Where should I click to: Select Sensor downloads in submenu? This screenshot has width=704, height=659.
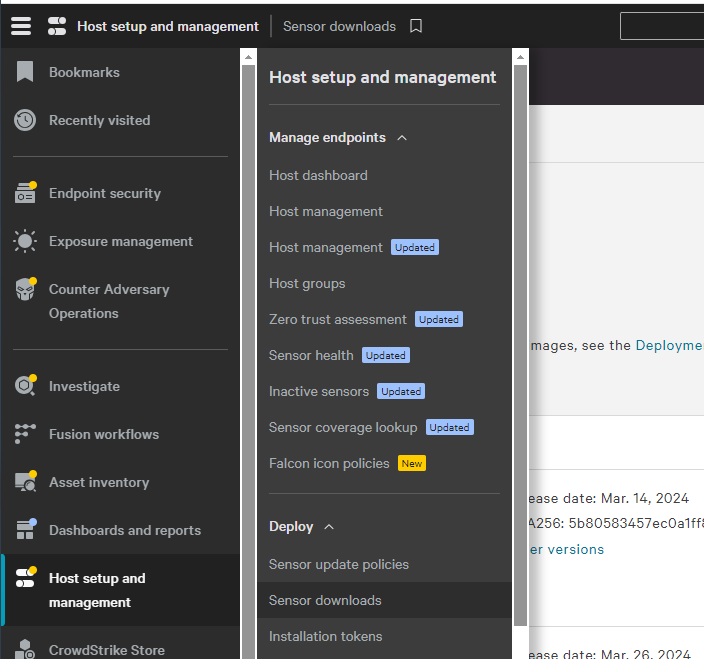384,600
